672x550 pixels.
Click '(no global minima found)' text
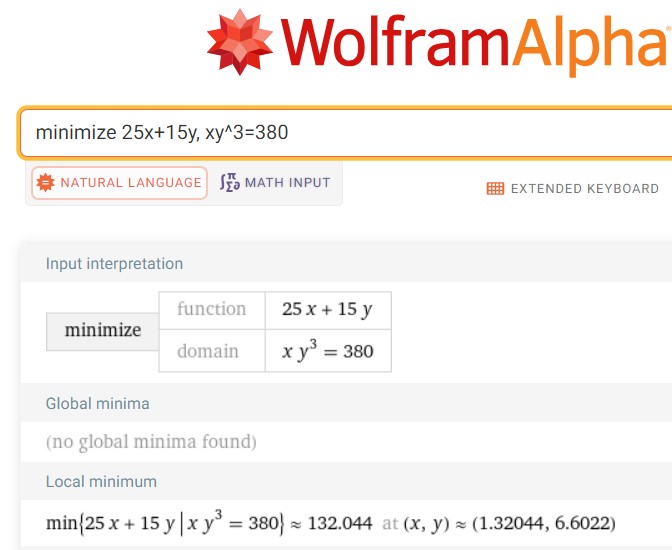coord(151,442)
